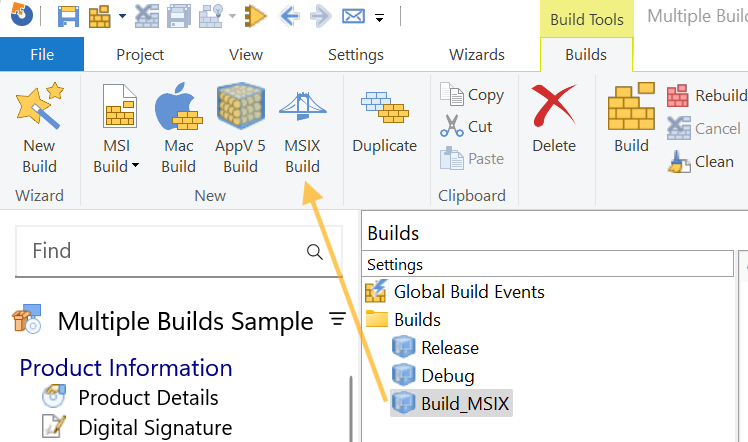Click the Settings column header
This screenshot has width=748, height=442.
pos(548,264)
